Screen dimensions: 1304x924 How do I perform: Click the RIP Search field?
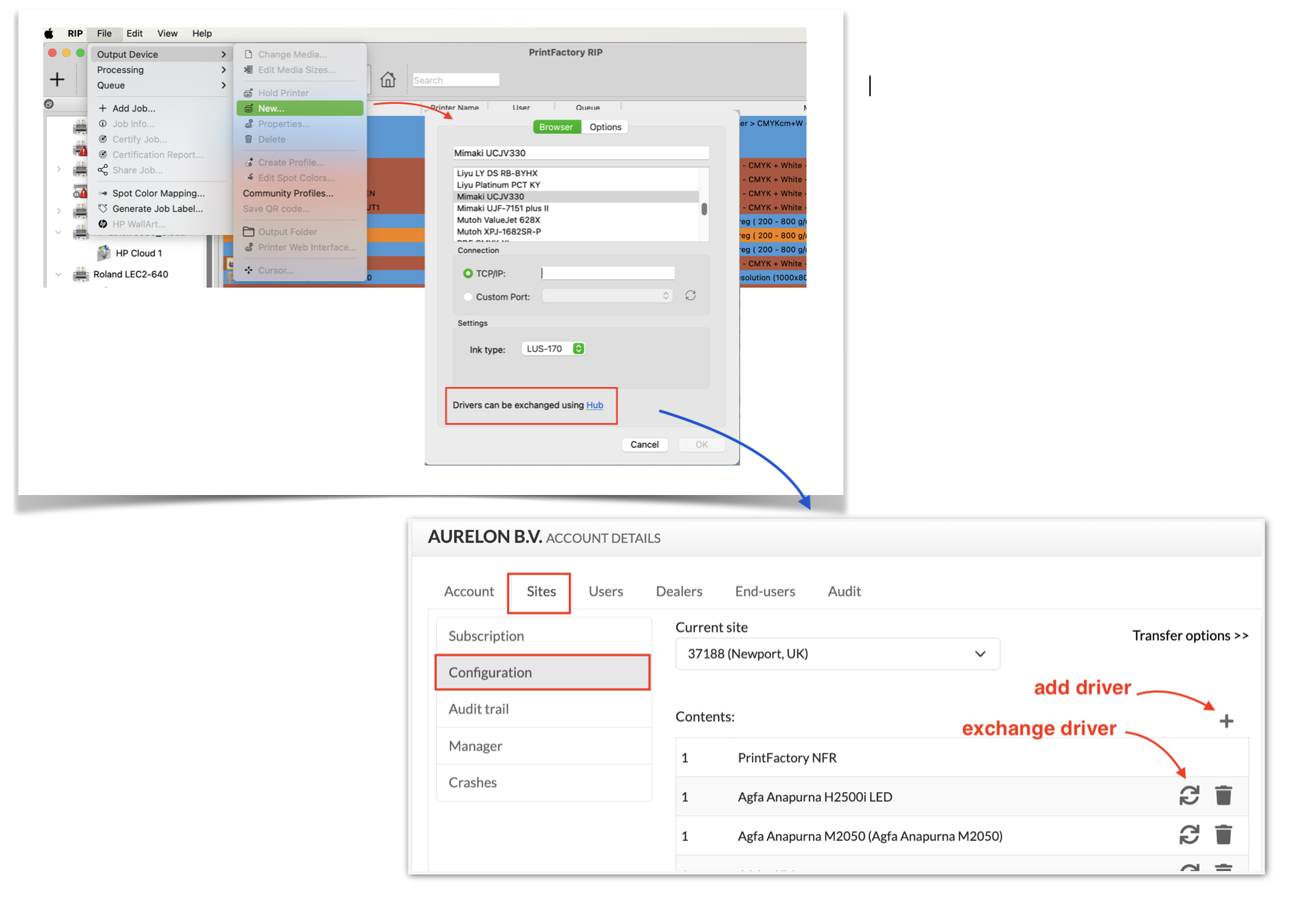click(x=456, y=80)
